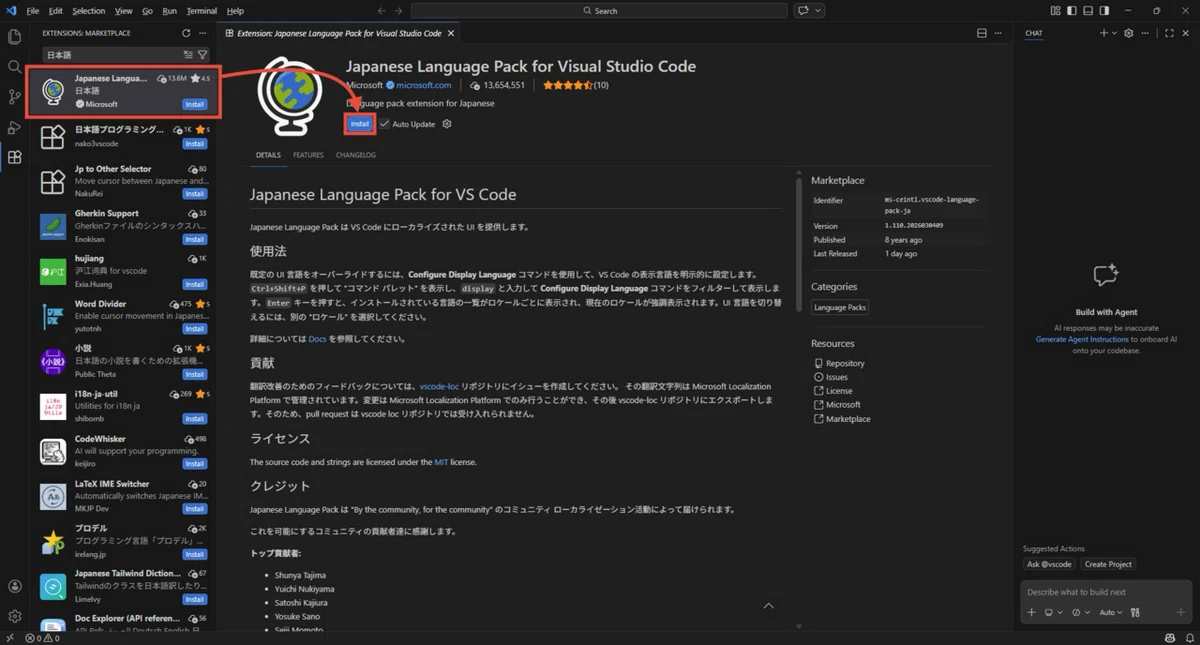
Task: Click the MIT license link
Action: click(x=440, y=462)
